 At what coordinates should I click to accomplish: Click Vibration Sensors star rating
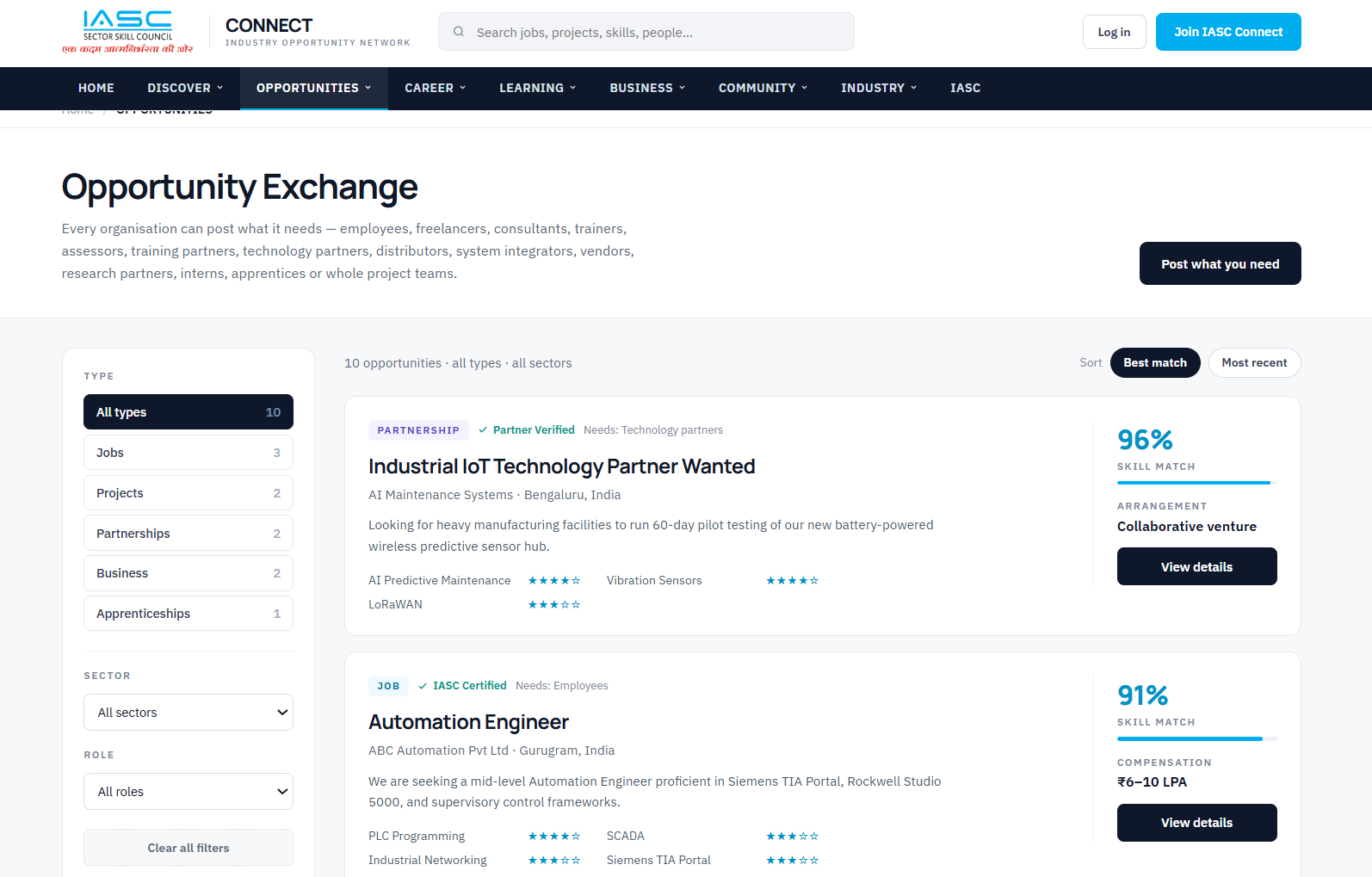[793, 581]
